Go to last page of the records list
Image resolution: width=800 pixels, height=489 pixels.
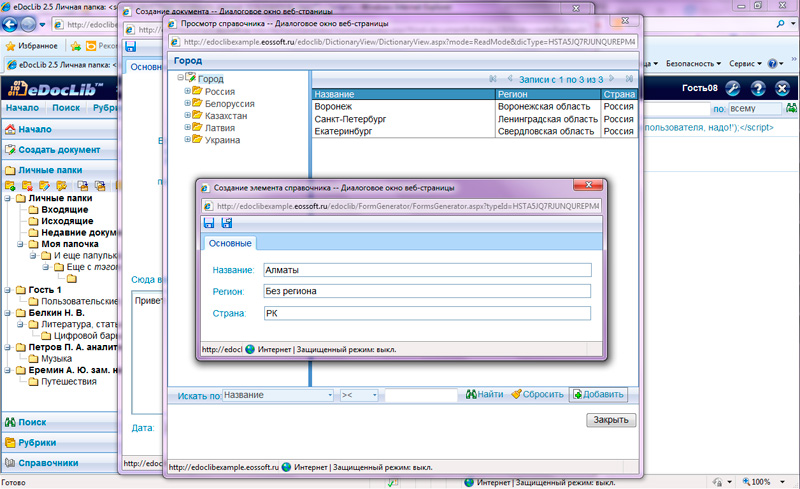(630, 79)
